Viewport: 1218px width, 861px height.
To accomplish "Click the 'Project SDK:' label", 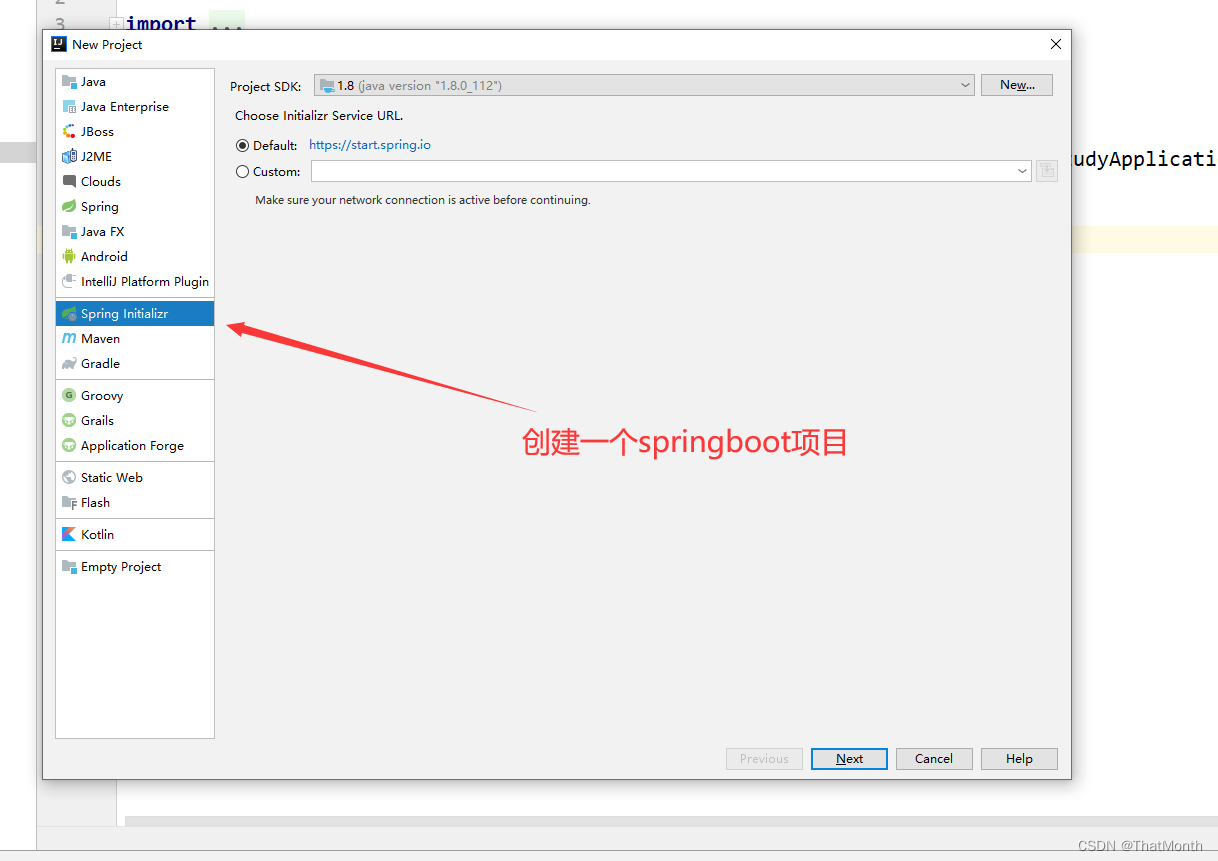I will tap(266, 87).
